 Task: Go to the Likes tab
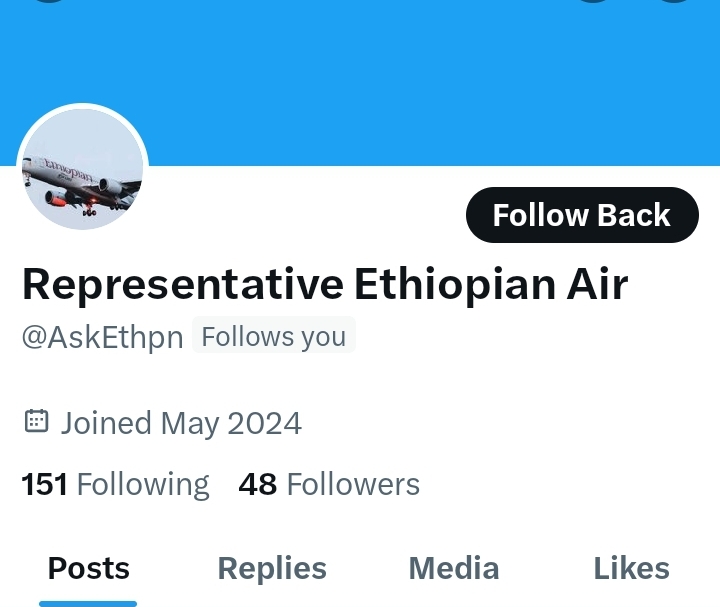tap(631, 568)
